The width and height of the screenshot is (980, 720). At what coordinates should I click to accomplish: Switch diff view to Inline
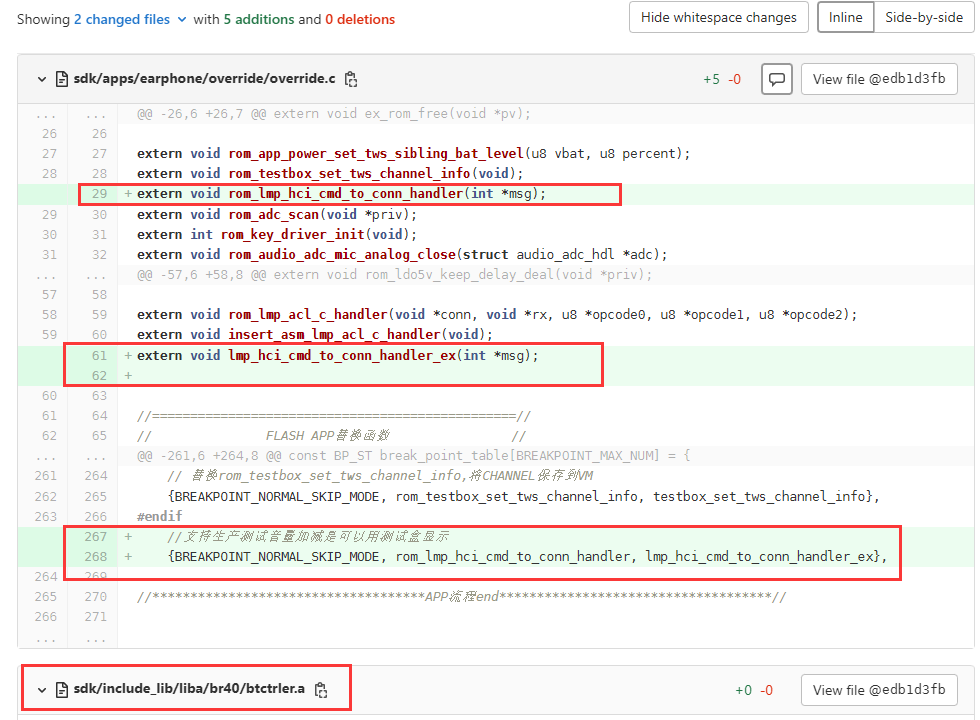click(x=846, y=18)
